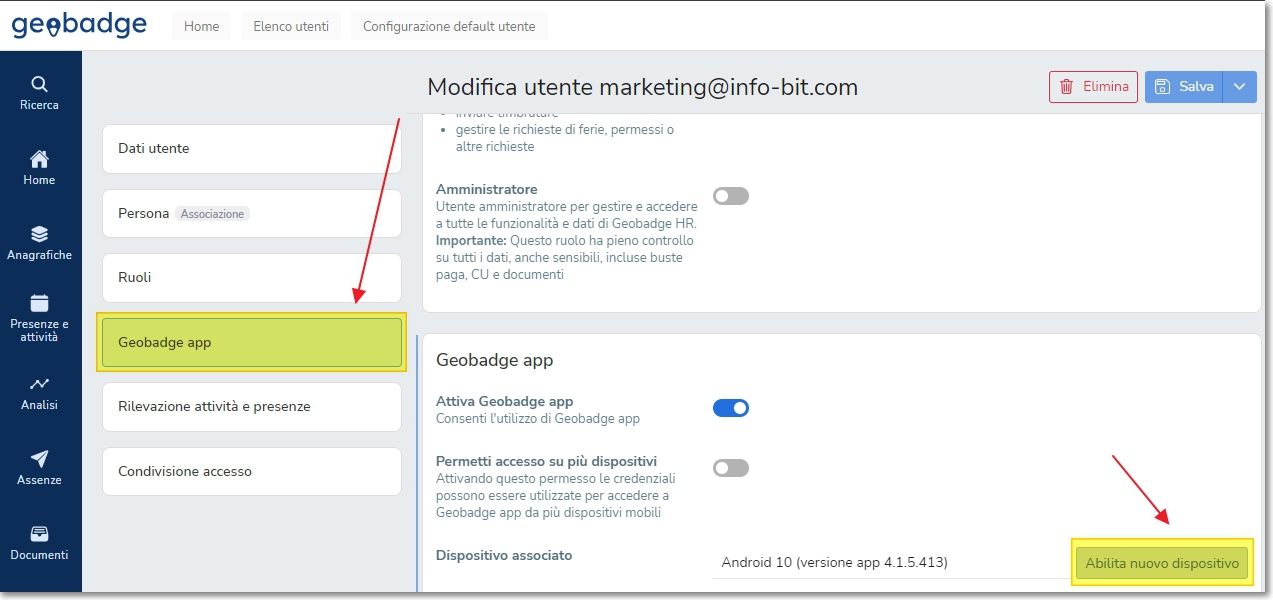Open the Elenco utenti tab

pyautogui.click(x=291, y=26)
